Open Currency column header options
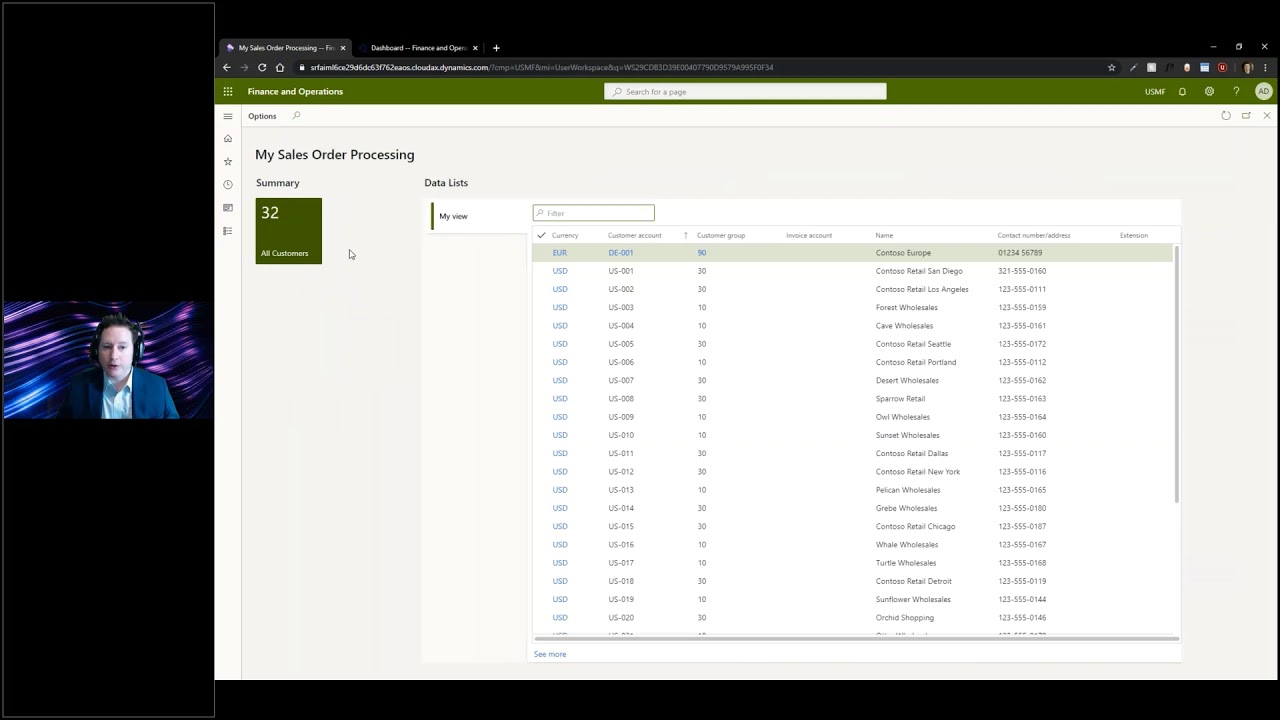Viewport: 1280px width, 720px height. point(565,235)
